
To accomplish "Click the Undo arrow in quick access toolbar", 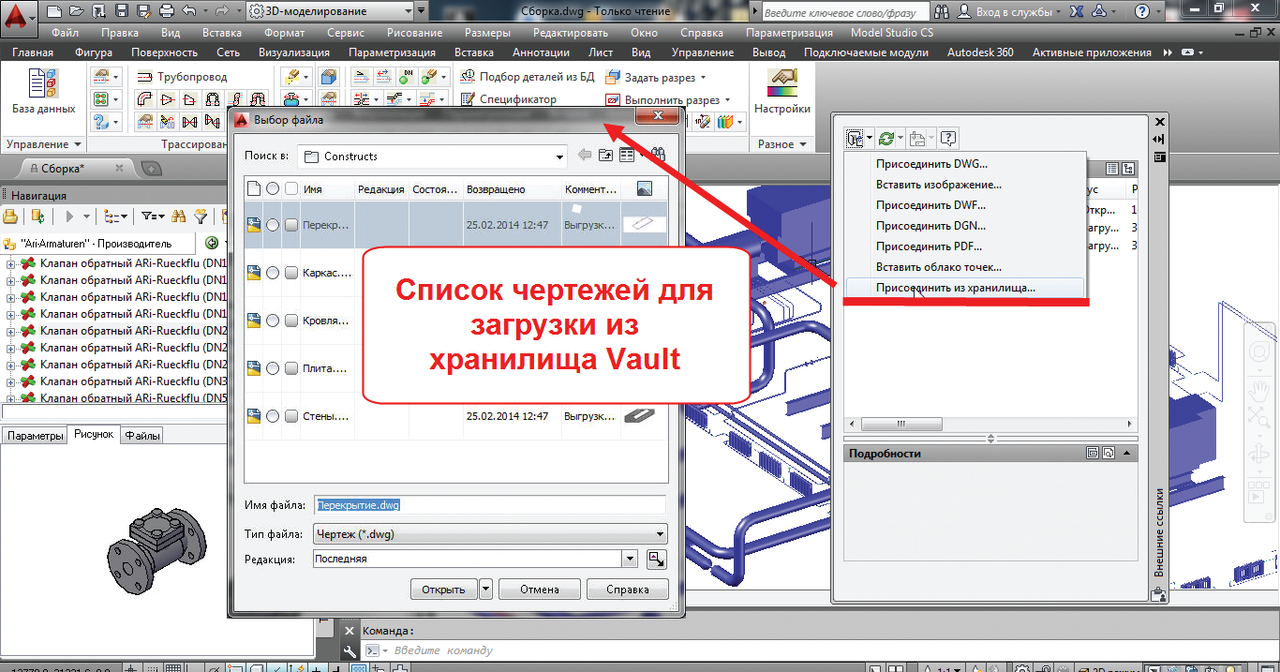I will [190, 11].
